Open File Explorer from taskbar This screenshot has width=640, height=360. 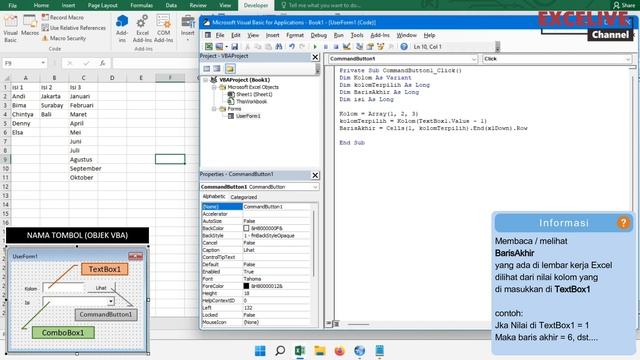(320, 351)
